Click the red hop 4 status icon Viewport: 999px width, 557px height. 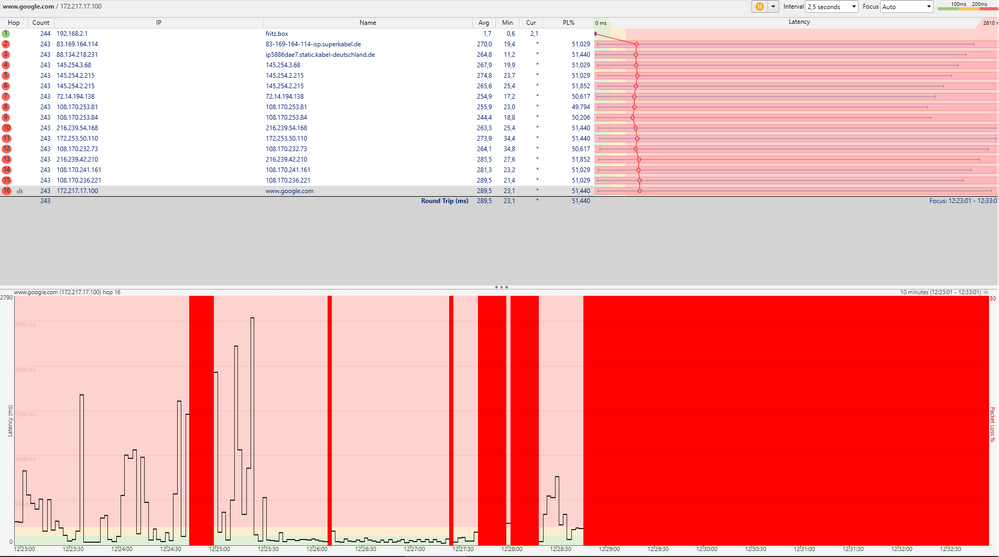(x=6, y=65)
